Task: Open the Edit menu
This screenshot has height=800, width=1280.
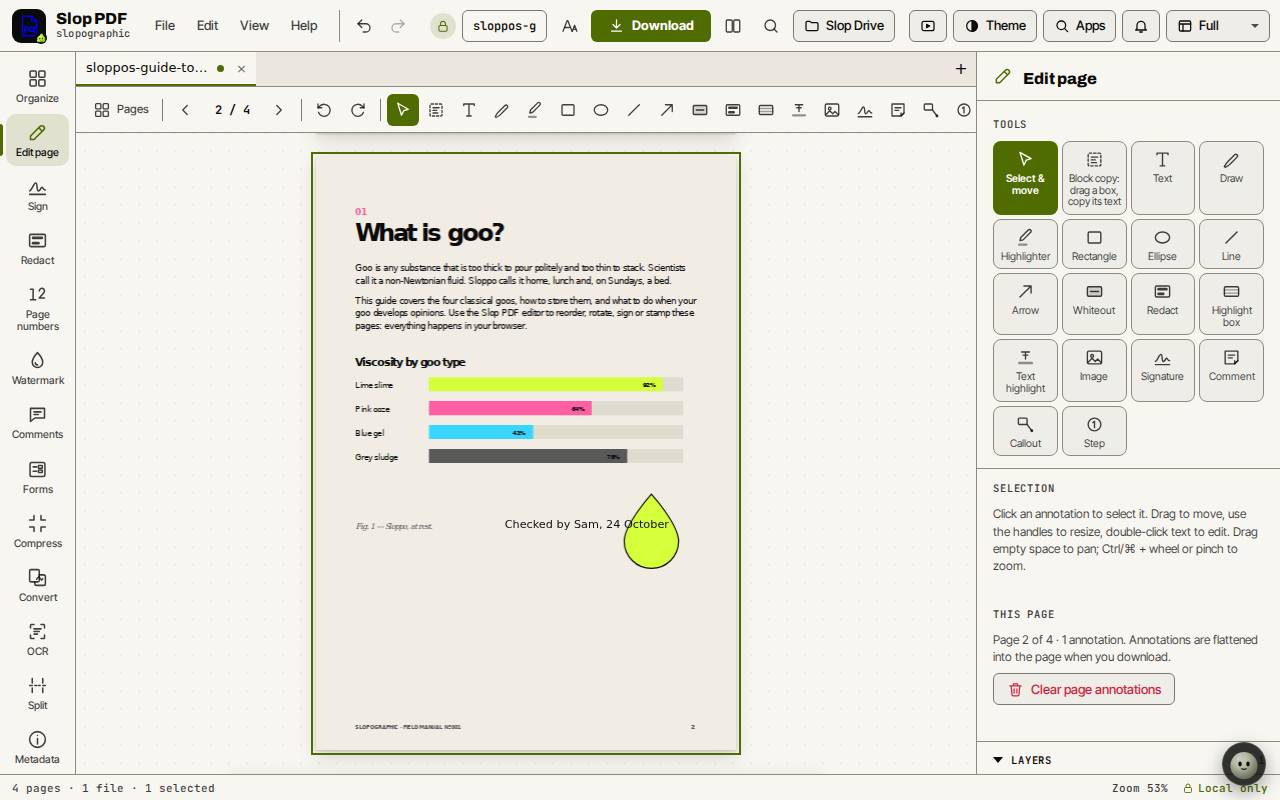Action: pos(207,26)
